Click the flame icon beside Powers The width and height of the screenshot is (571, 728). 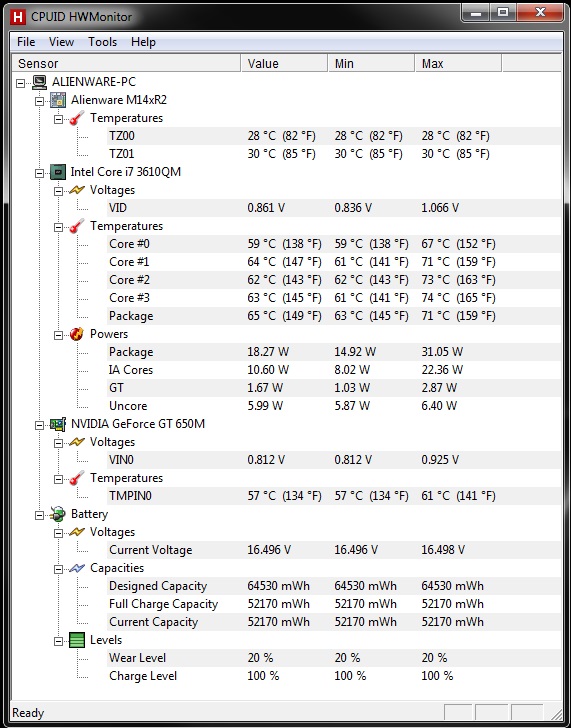point(77,334)
